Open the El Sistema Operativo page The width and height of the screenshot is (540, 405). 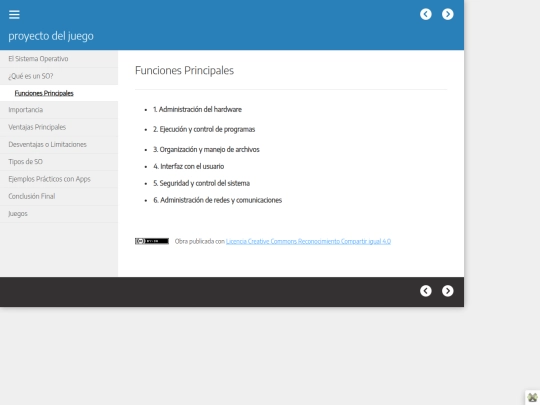(x=59, y=59)
